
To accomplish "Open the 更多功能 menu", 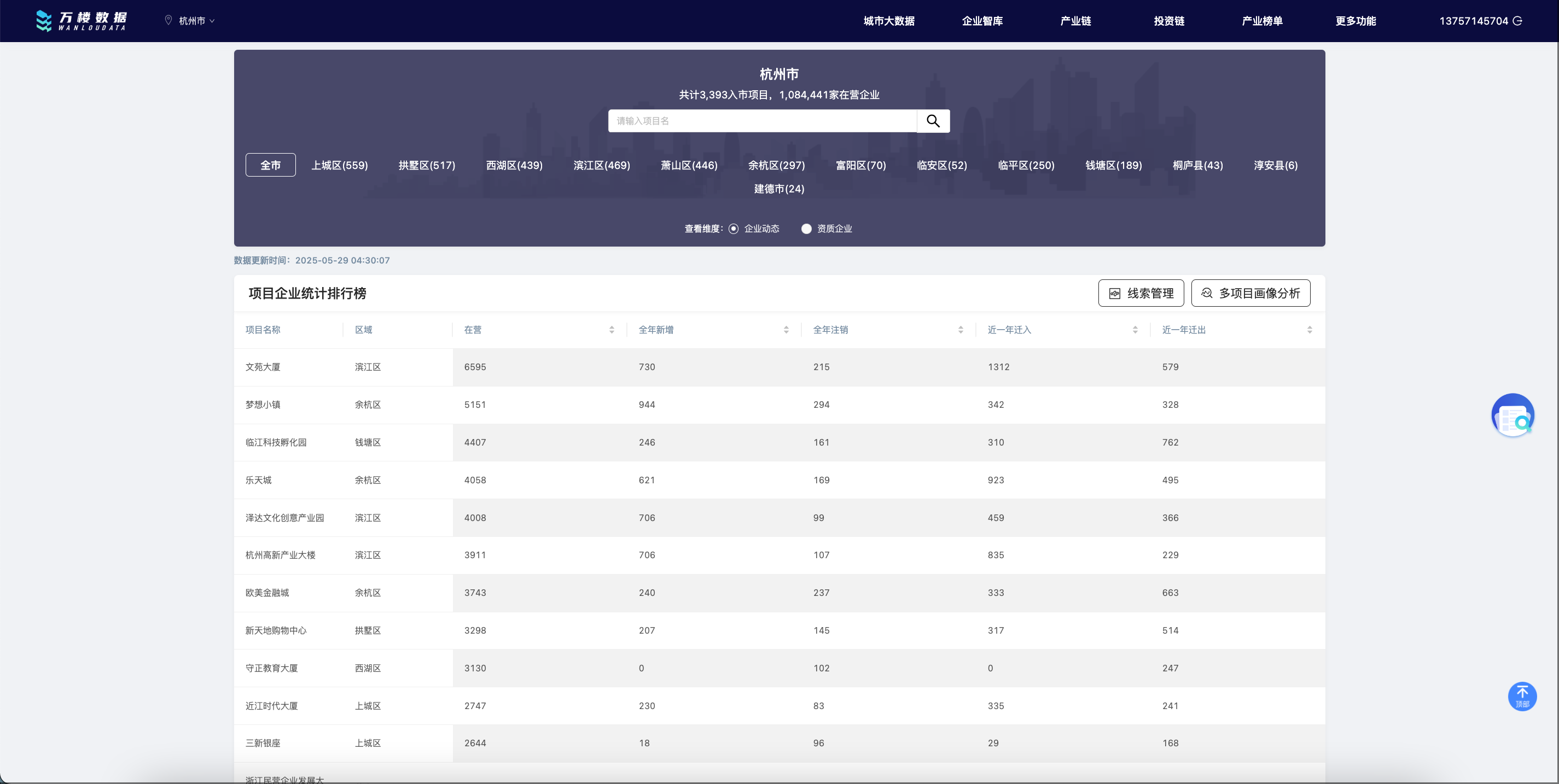I will coord(1355,21).
